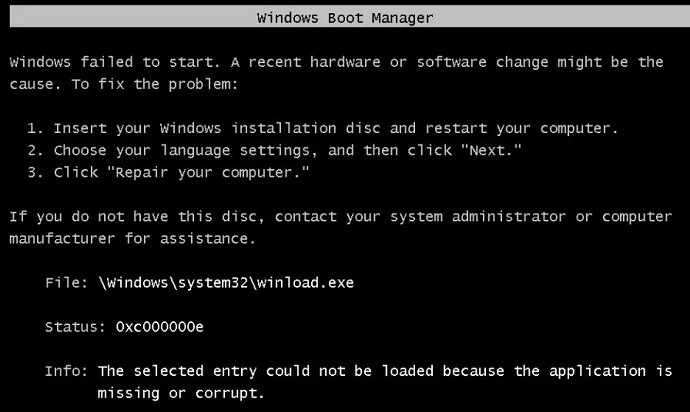690x412 pixels.
Task: Click the Windows Boot Manager title bar
Action: 345,18
